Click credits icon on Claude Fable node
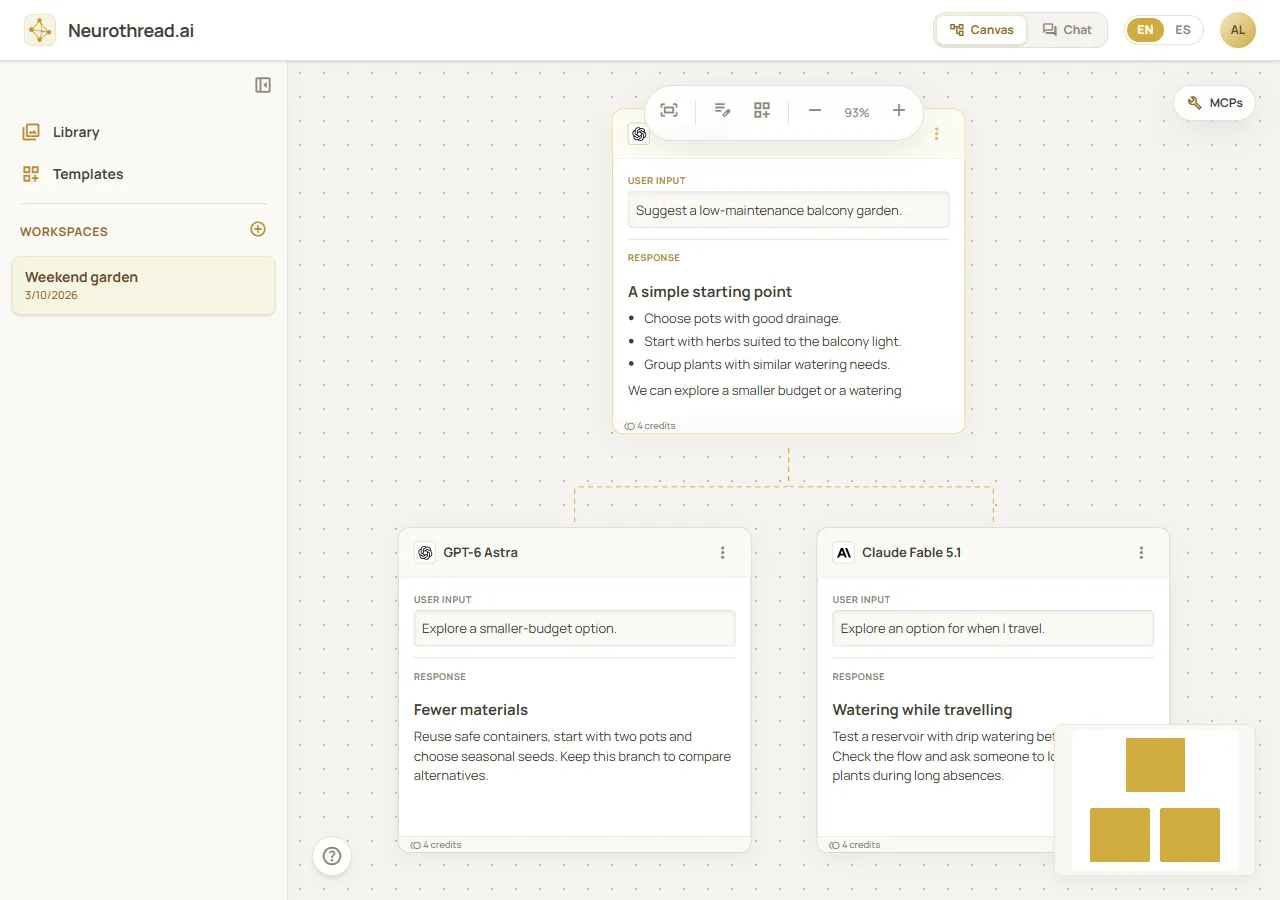 click(x=834, y=845)
